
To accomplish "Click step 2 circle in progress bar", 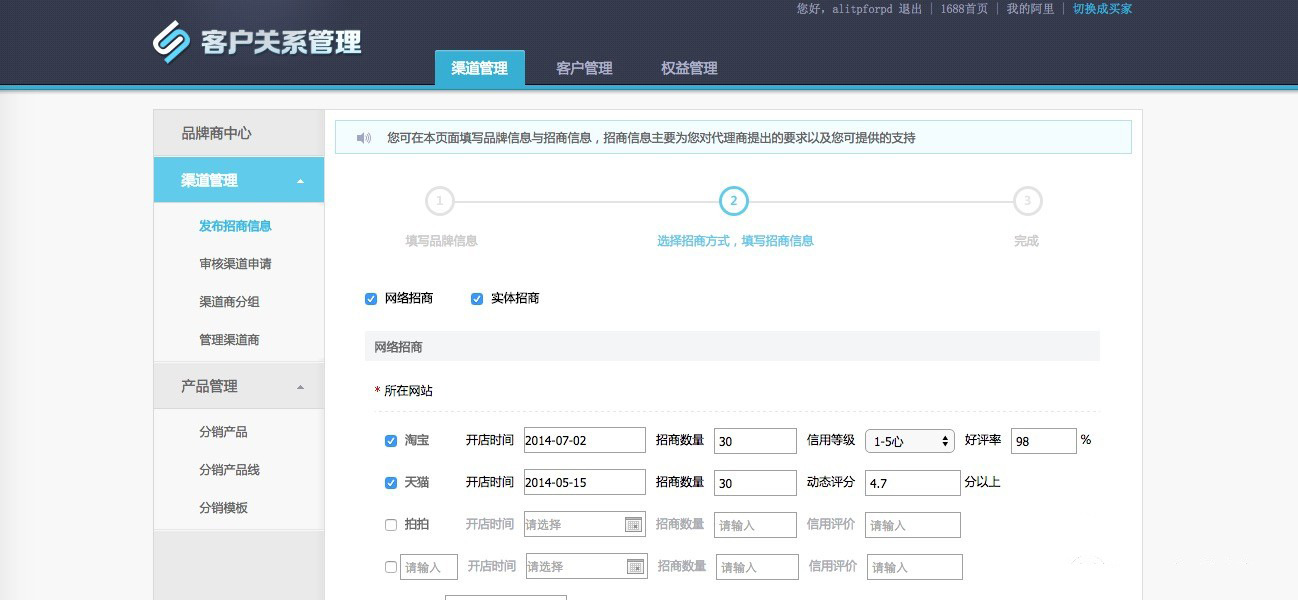I will click(733, 201).
